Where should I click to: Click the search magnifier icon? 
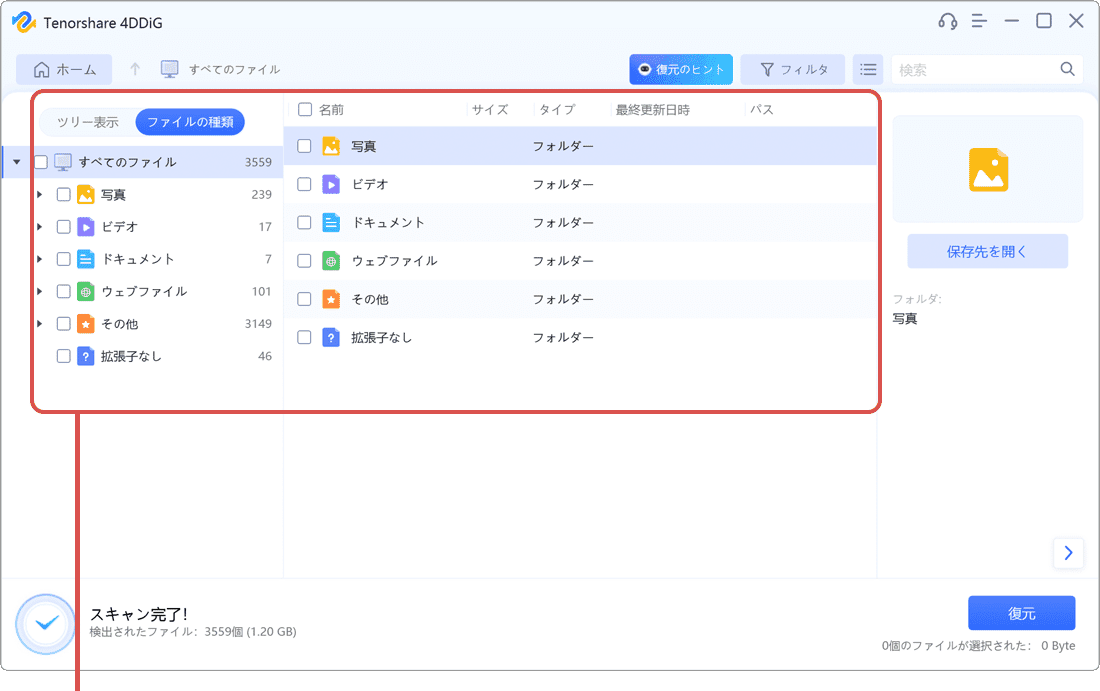[x=1066, y=69]
